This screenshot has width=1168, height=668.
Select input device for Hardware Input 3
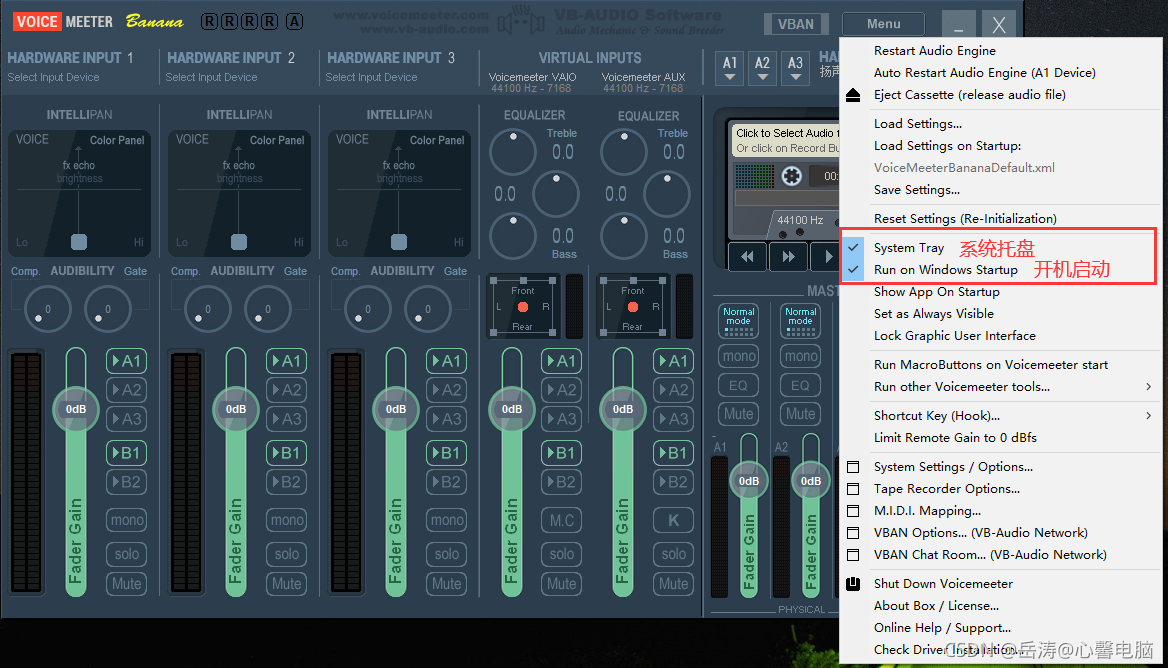pos(372,77)
